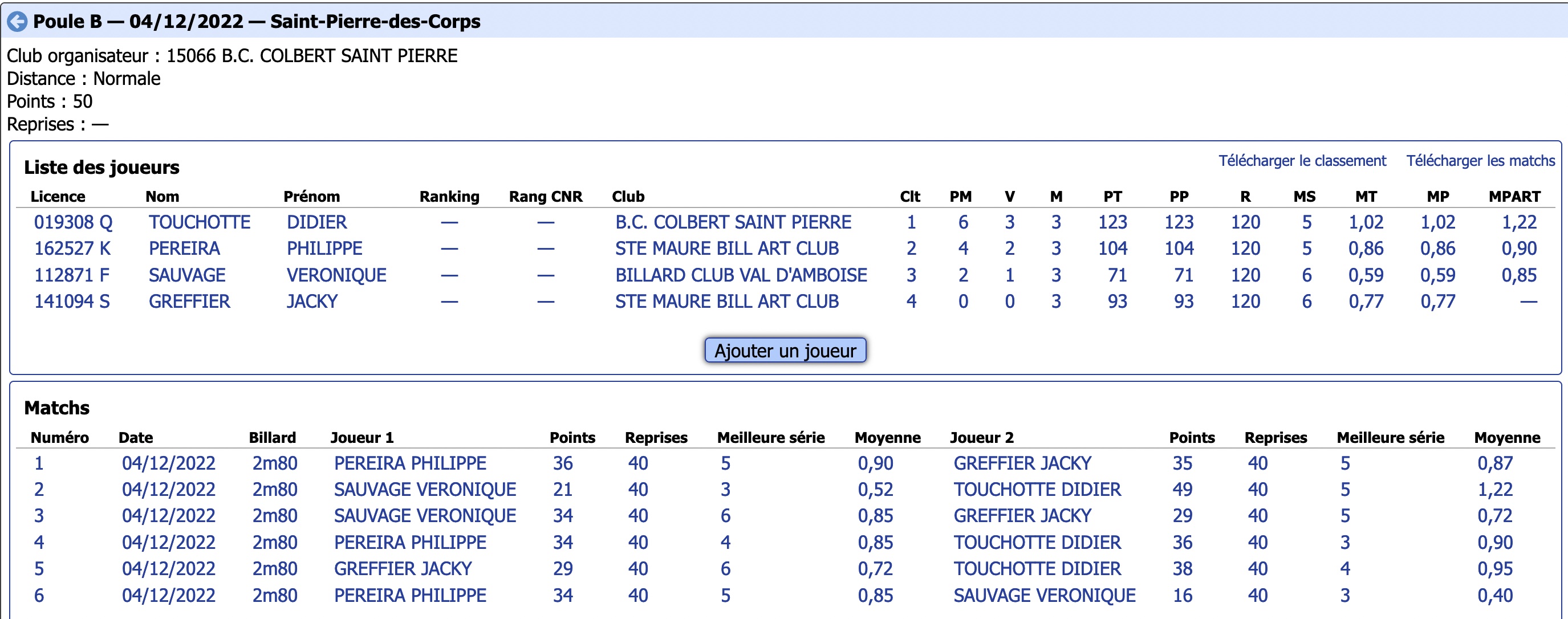Click the blue back arrow icon
The width and height of the screenshot is (1568, 619).
coord(17,22)
